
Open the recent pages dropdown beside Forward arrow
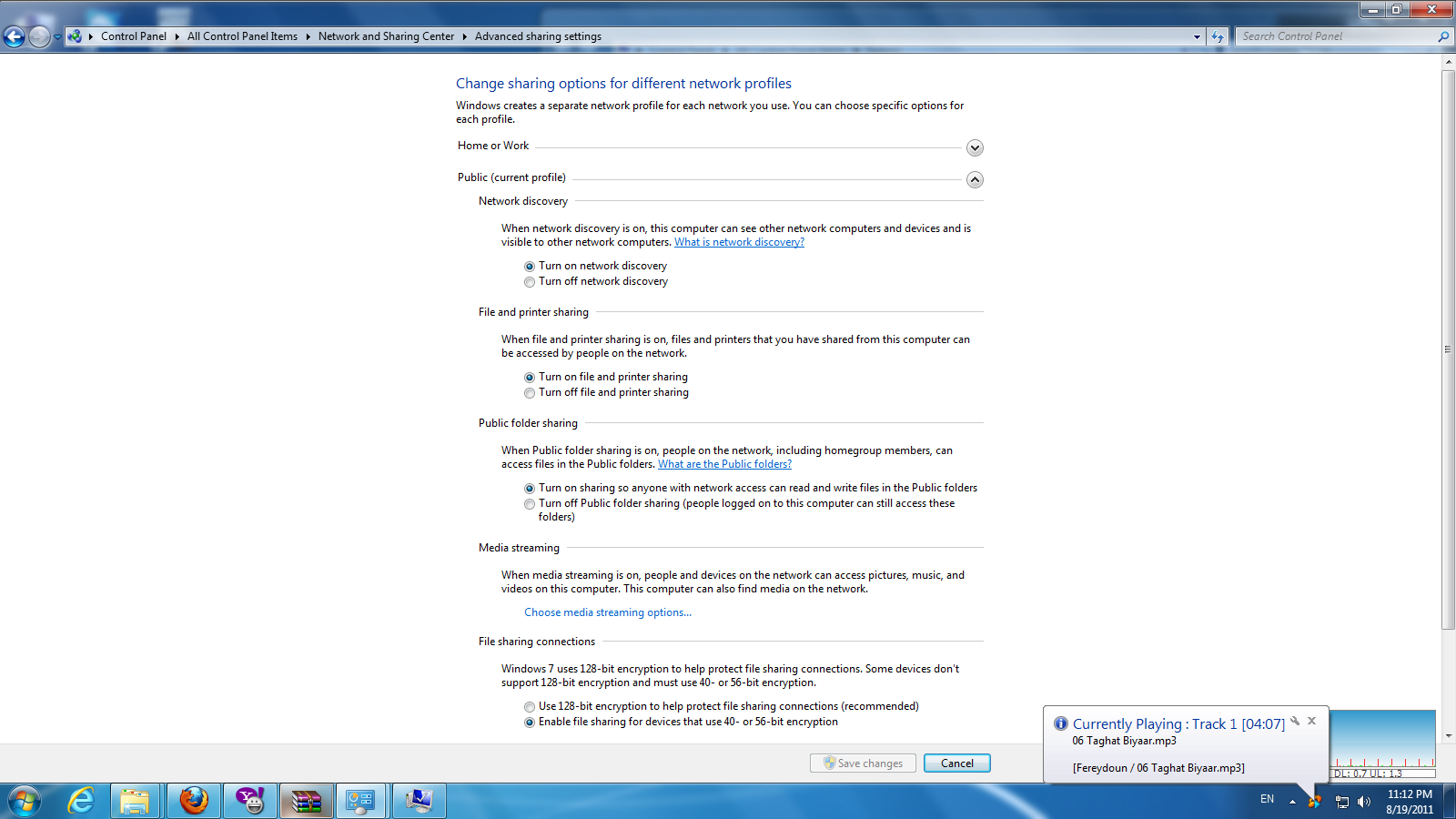click(x=57, y=37)
